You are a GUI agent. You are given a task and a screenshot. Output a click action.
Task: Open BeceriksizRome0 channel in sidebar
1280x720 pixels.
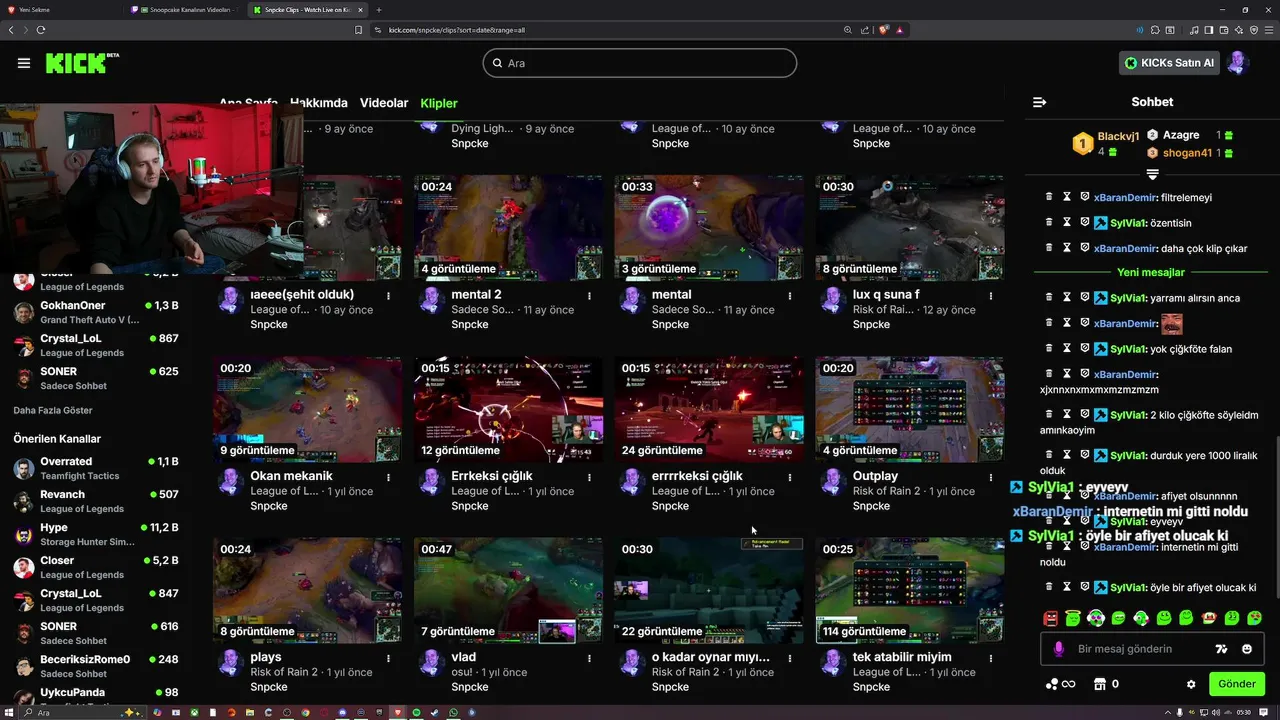(x=95, y=666)
